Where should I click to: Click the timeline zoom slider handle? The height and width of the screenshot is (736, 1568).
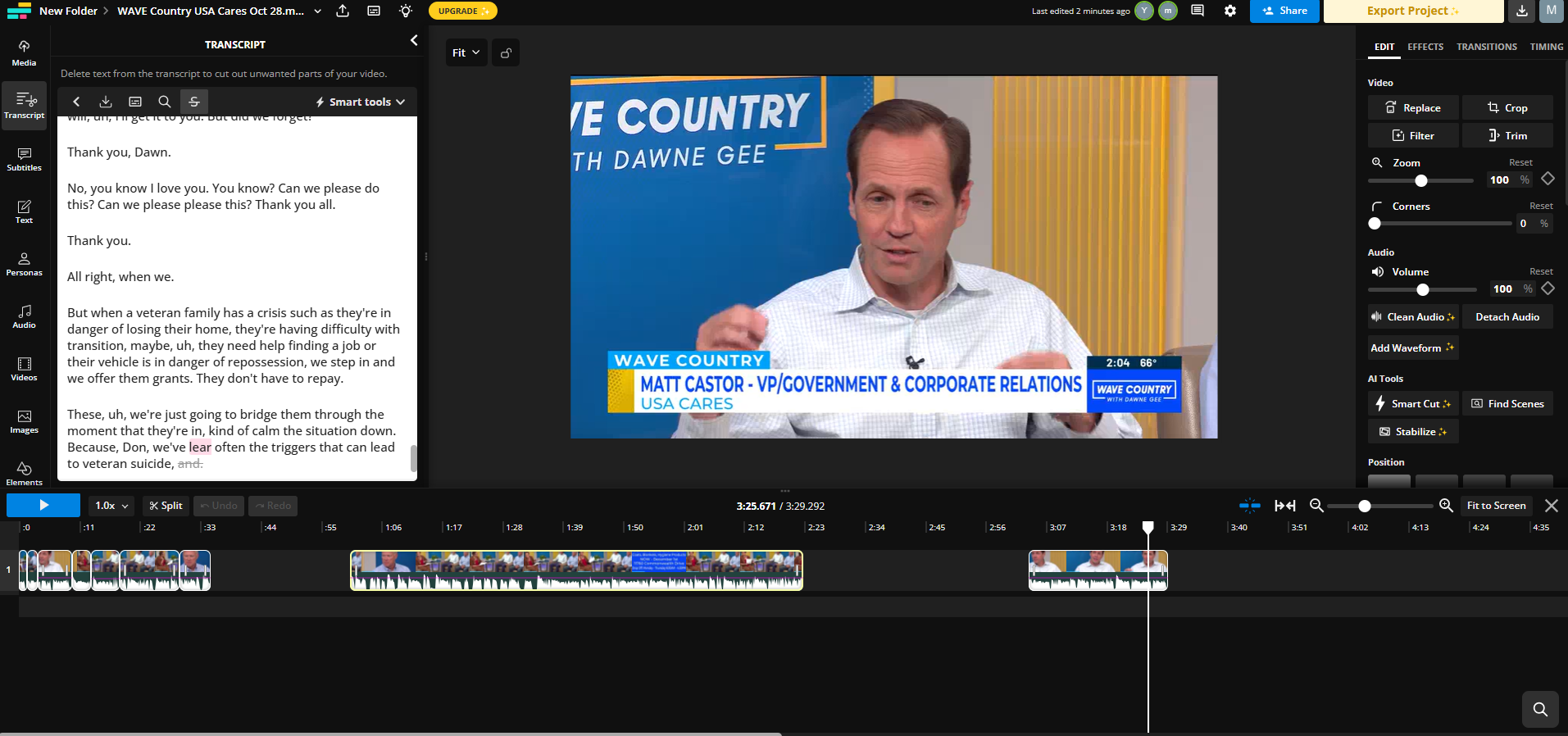(x=1365, y=506)
